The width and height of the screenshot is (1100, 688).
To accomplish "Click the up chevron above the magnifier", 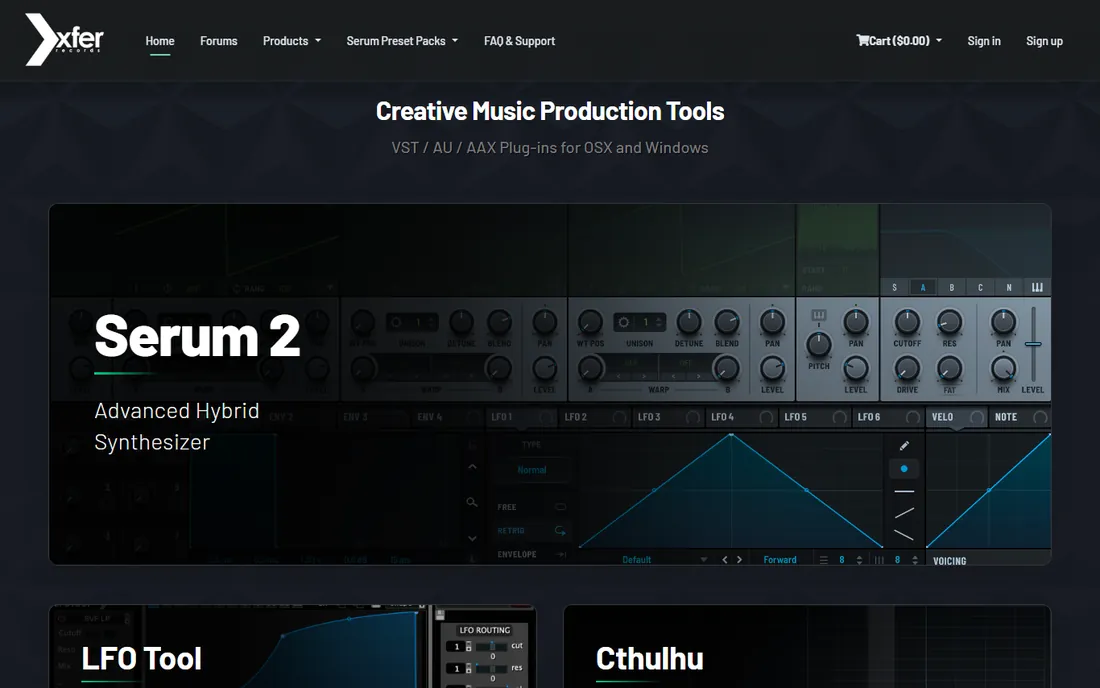I will 472,467.
